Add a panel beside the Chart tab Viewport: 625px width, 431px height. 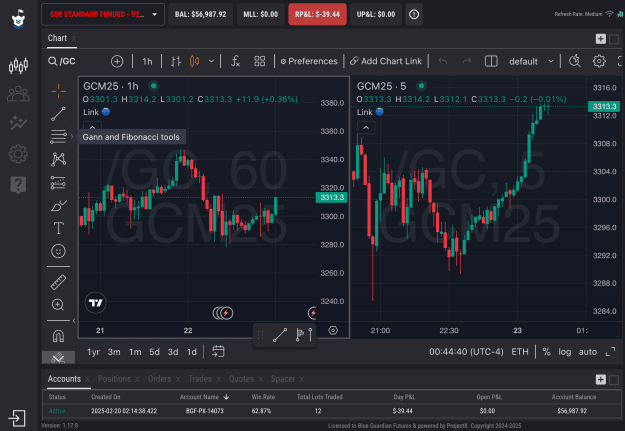[601, 39]
